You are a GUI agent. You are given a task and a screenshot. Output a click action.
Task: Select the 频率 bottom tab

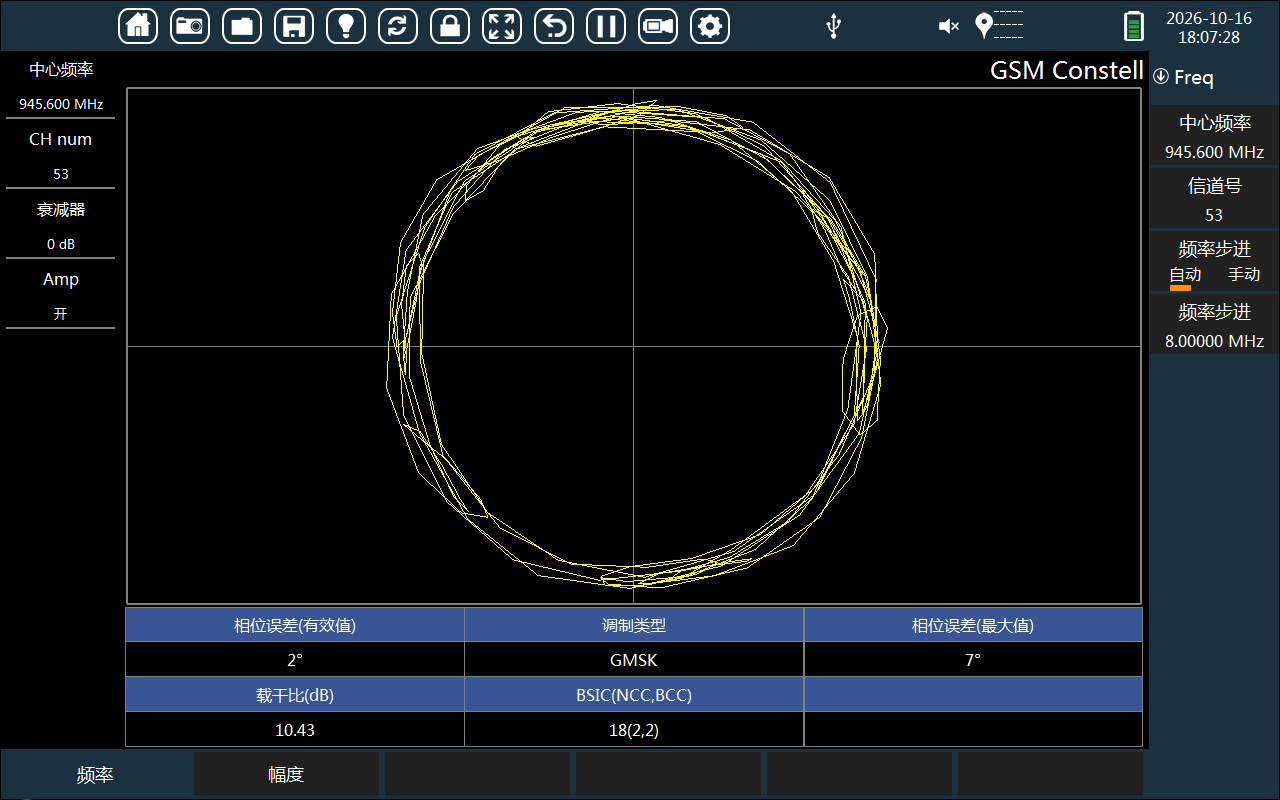click(95, 775)
